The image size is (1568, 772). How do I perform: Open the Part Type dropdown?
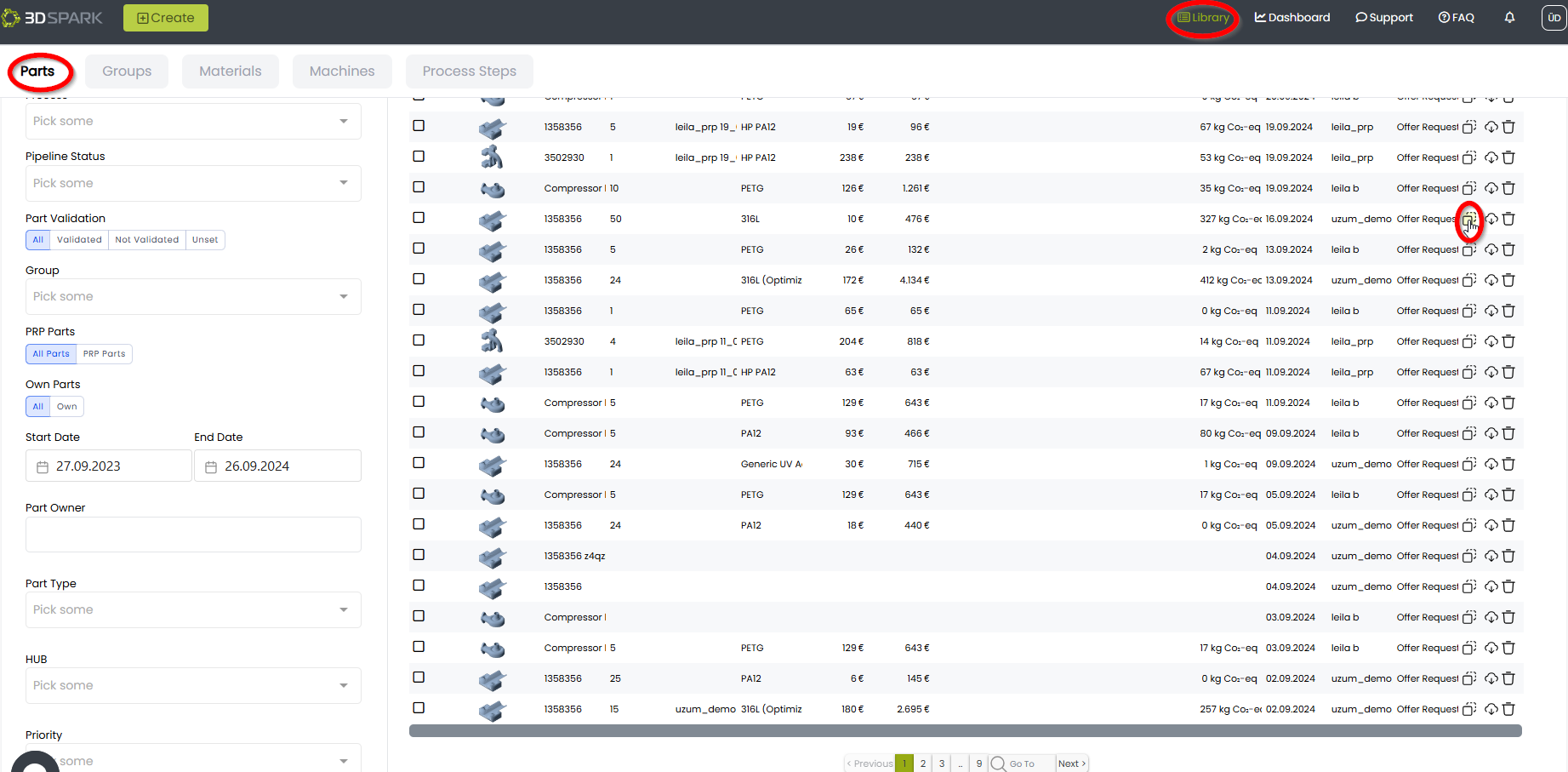193,609
